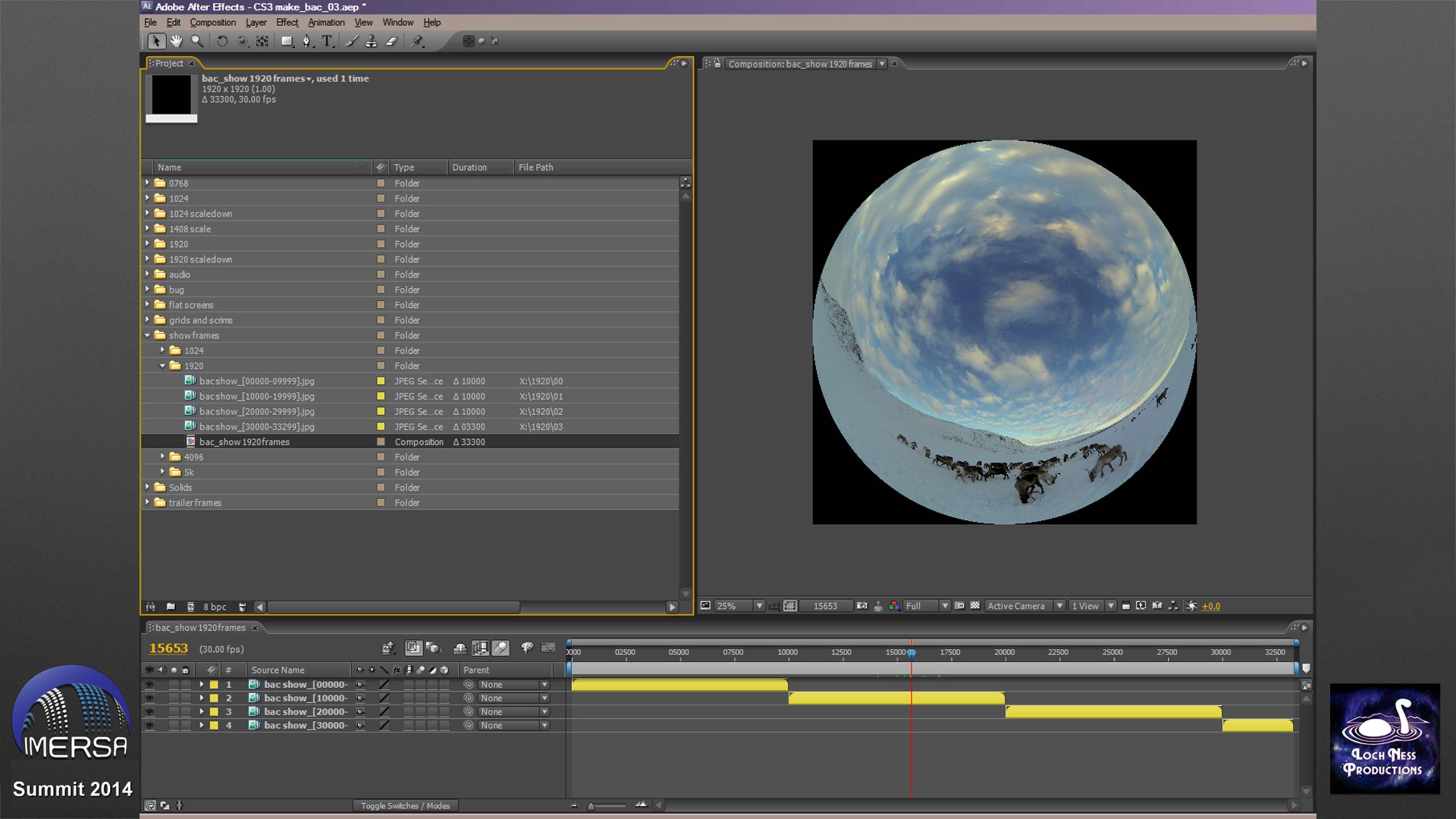1456x819 pixels.
Task: Select the Puppet Pin tool
Action: 417,41
